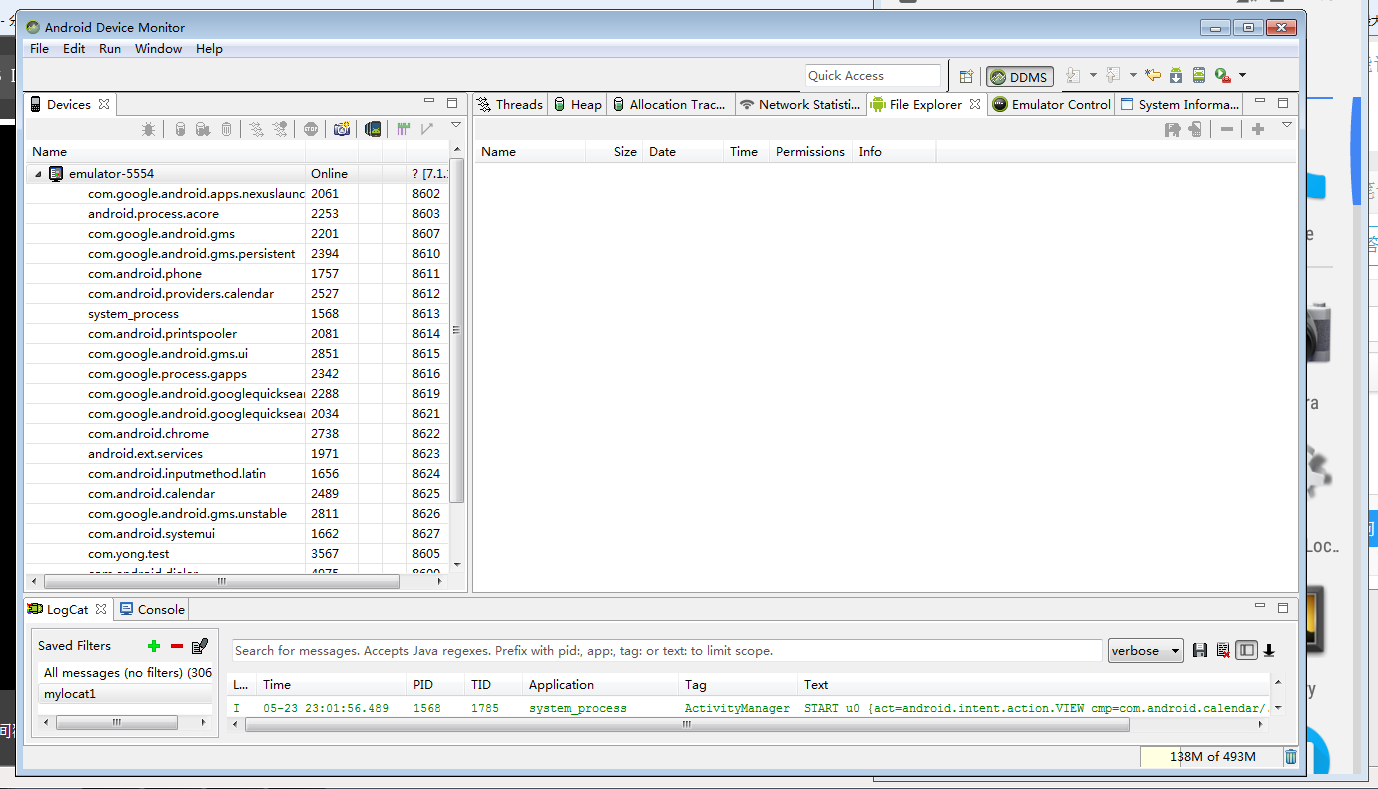Select All messages (no filters) entry
Image resolution: width=1378 pixels, height=789 pixels.
[x=126, y=673]
